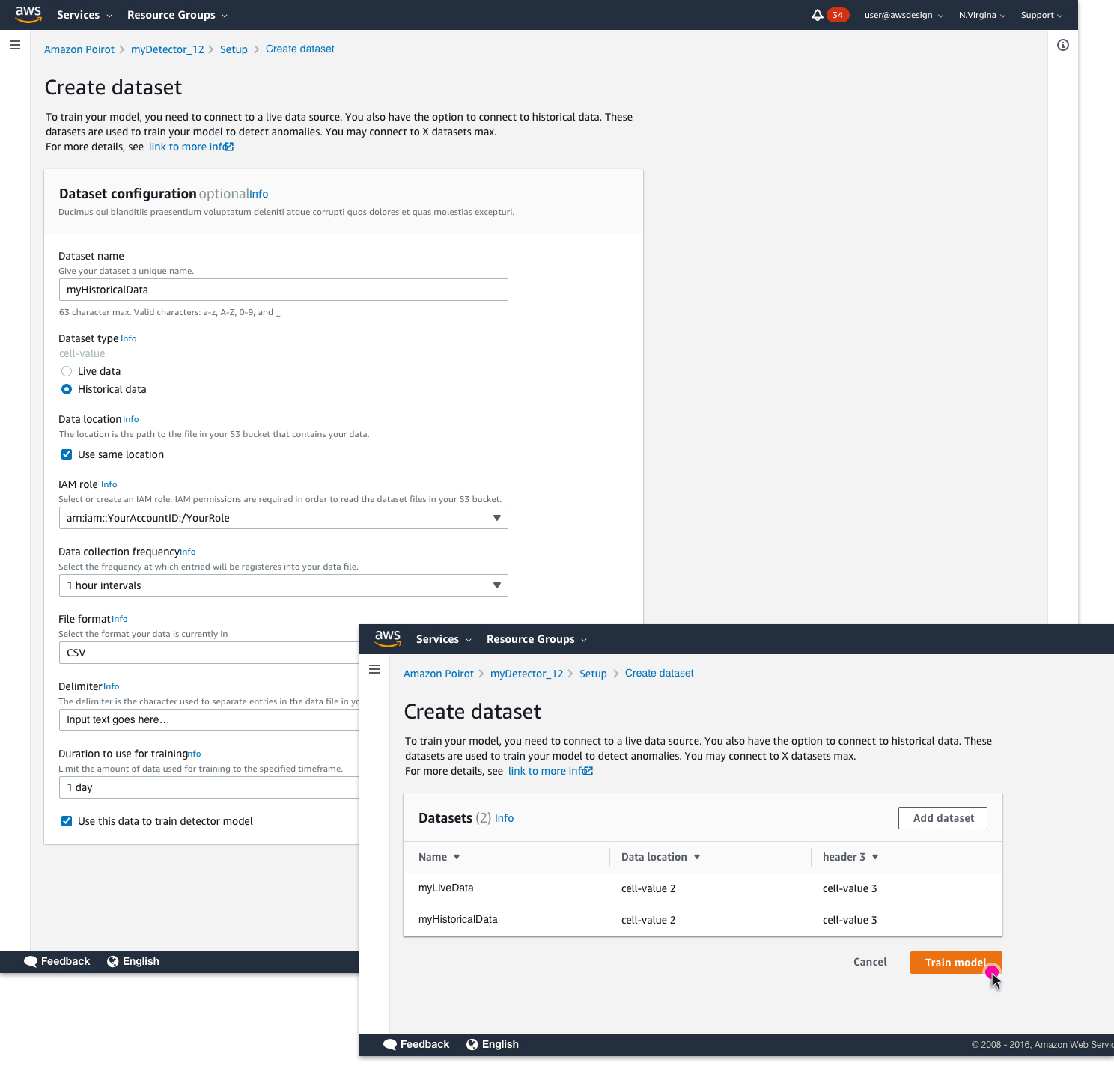This screenshot has height=1092, width=1114.
Task: Expand Resource Groups menu in front window
Action: (537, 639)
